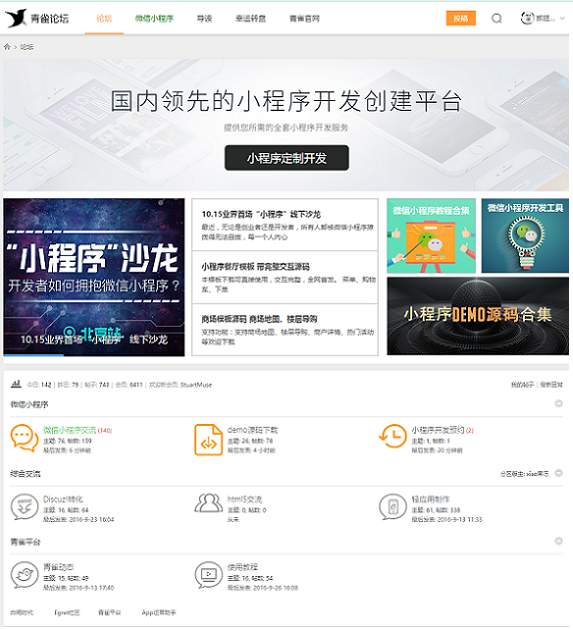Viewport: 573px width, 629px height.
Task: Open the 10.15业界首场 沙龙 article link
Action: pyautogui.click(x=261, y=214)
